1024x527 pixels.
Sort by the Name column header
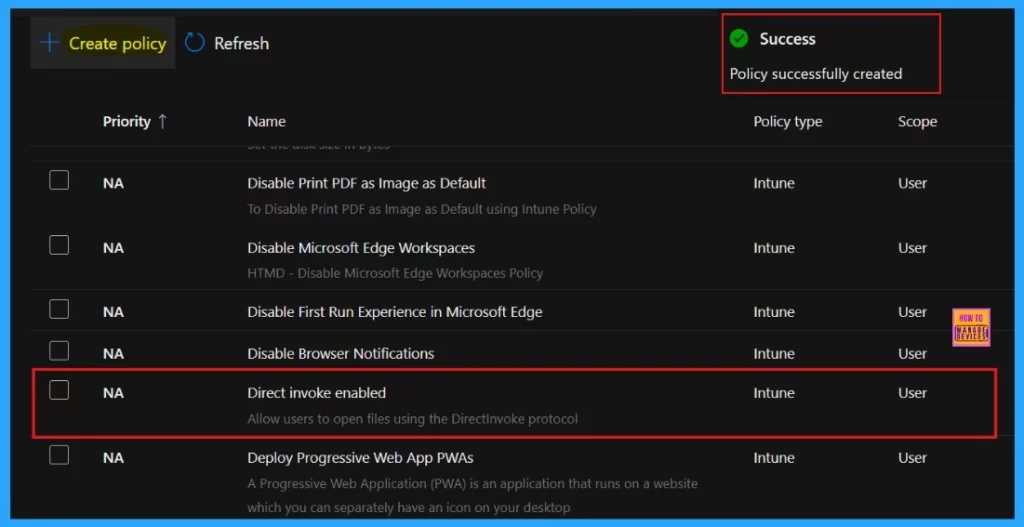click(x=266, y=121)
